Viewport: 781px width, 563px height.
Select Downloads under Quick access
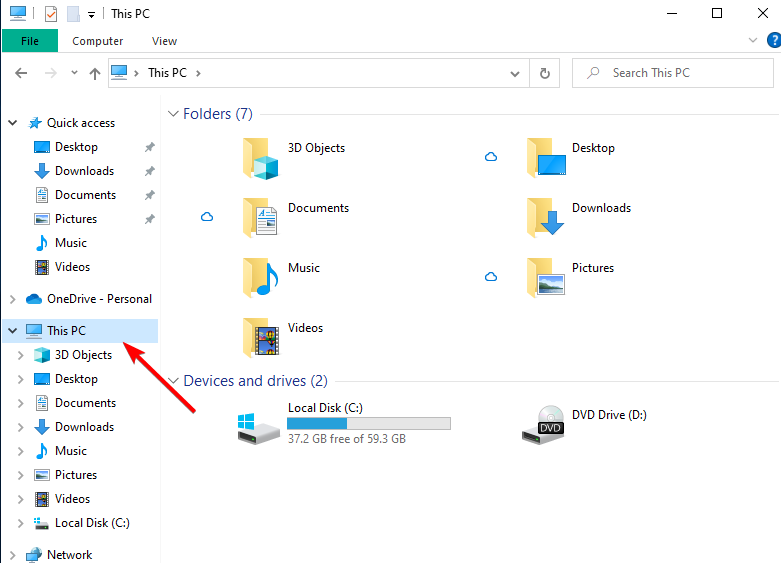click(84, 171)
